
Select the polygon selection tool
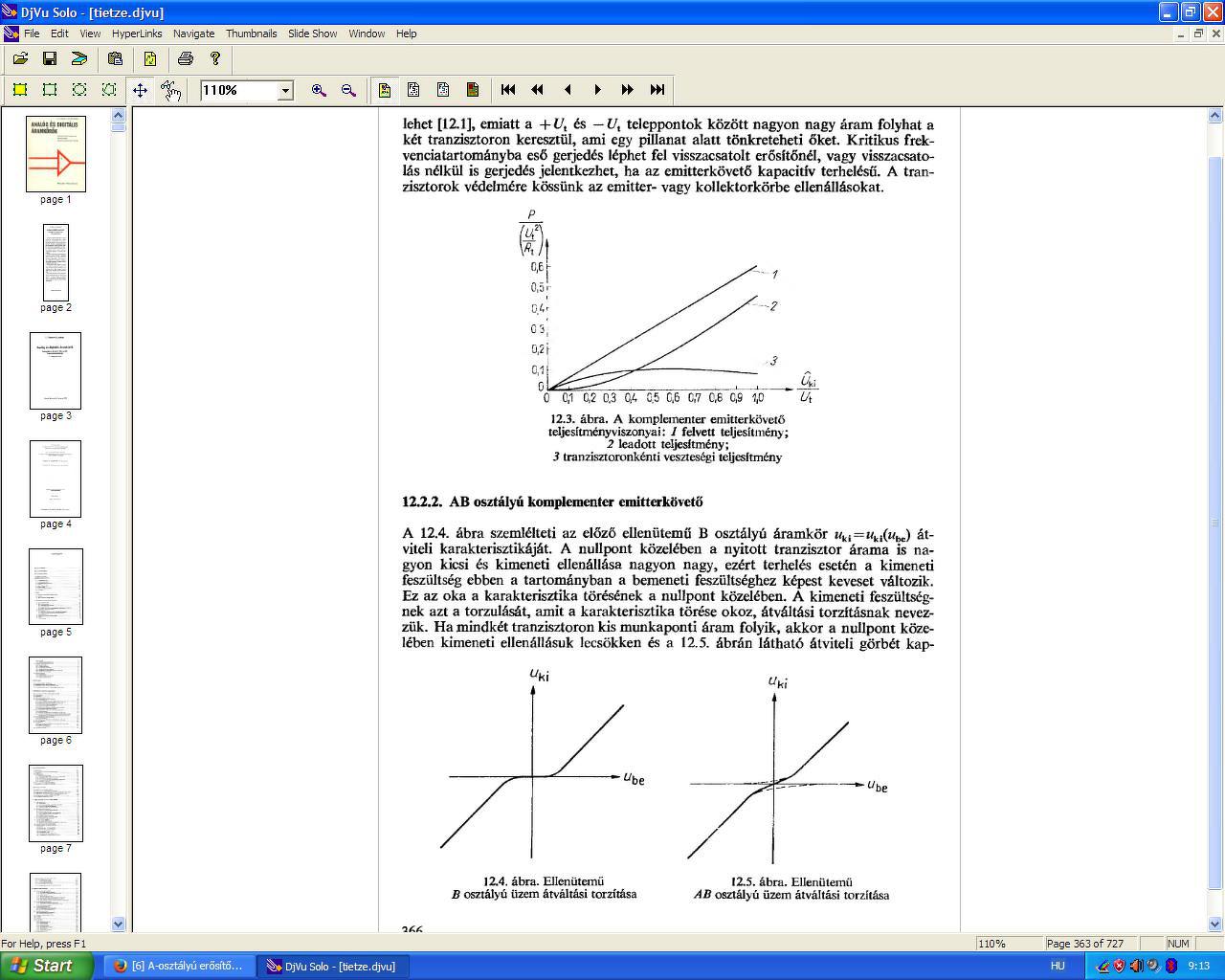tap(109, 90)
